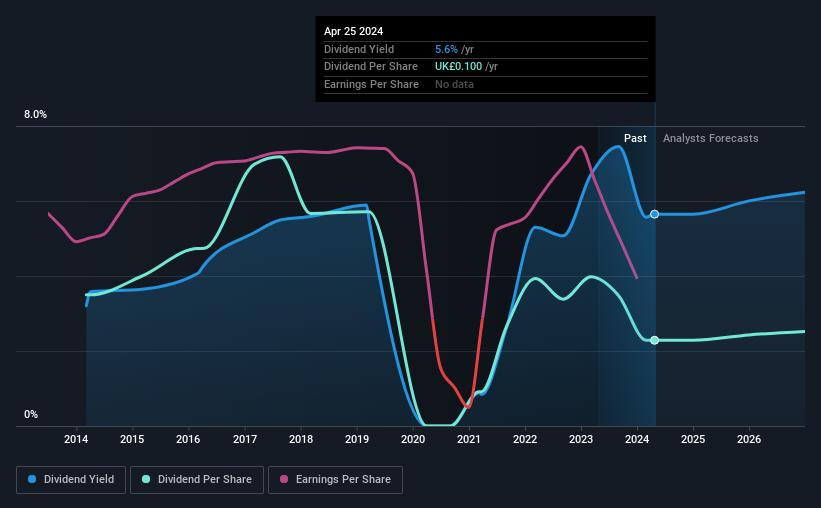
Task: Click the 2021 x-axis label
Action: tap(469, 439)
